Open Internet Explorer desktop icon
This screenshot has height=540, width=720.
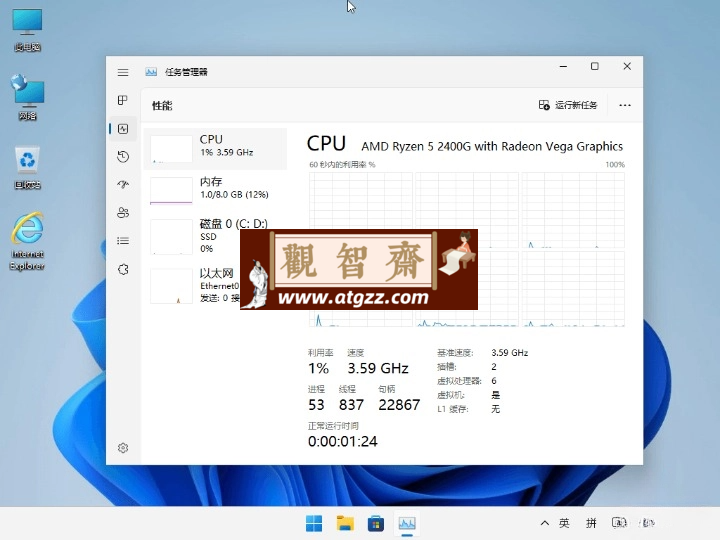point(27,242)
